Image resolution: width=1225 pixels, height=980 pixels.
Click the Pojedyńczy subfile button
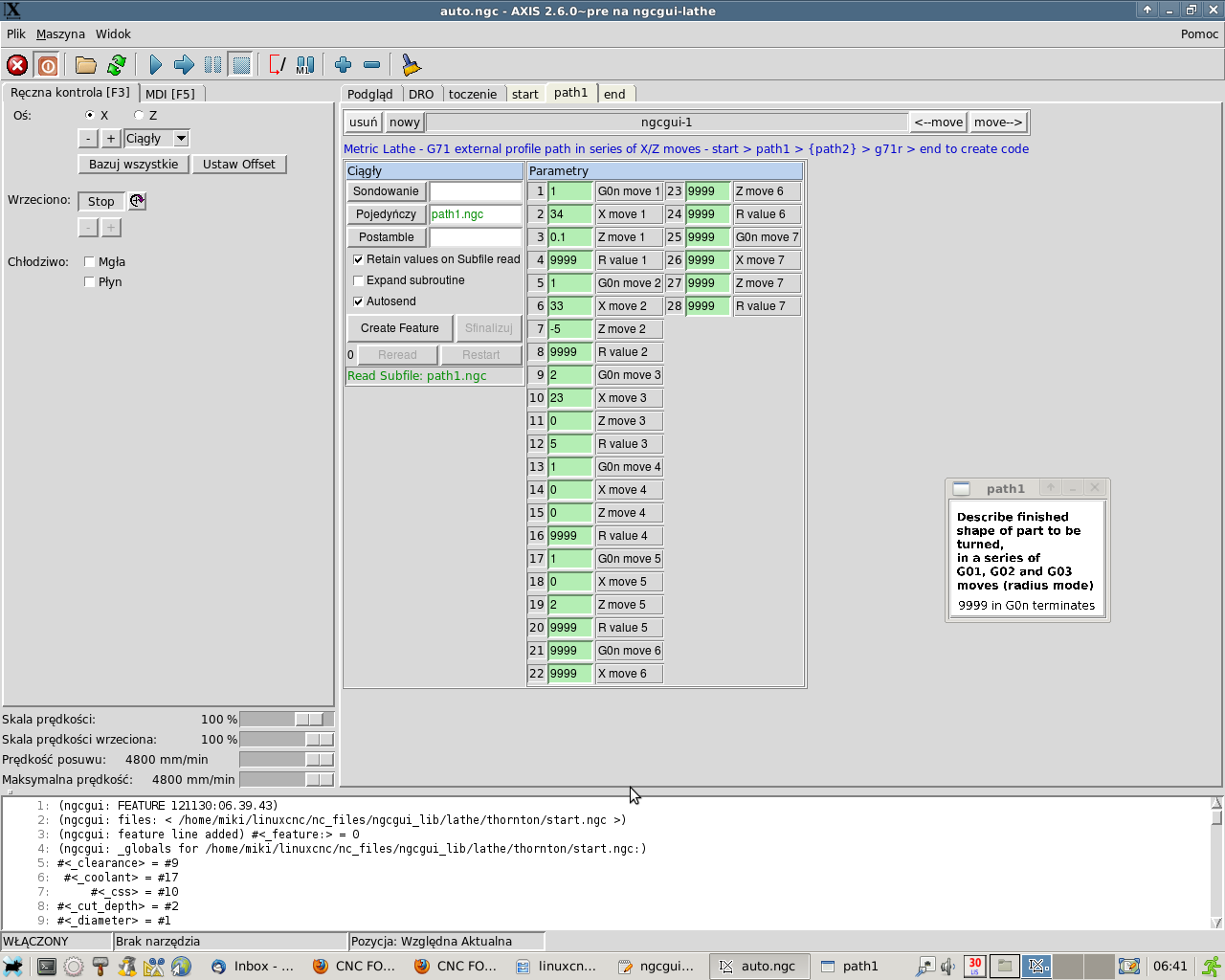coord(387,214)
